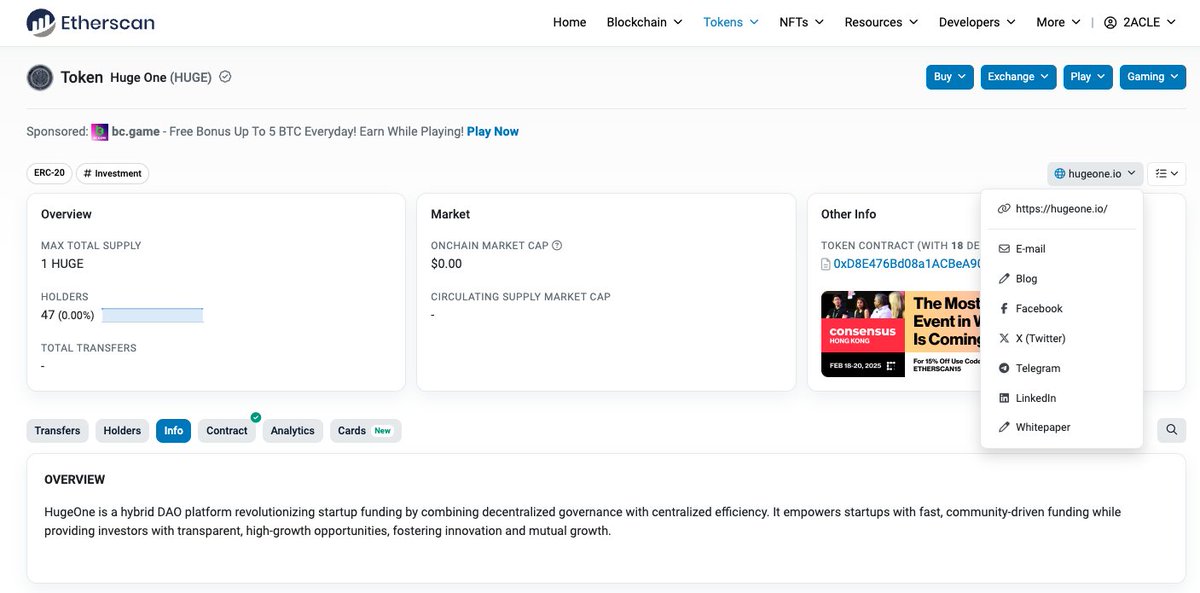Click the Telegram logo icon

tap(1004, 368)
